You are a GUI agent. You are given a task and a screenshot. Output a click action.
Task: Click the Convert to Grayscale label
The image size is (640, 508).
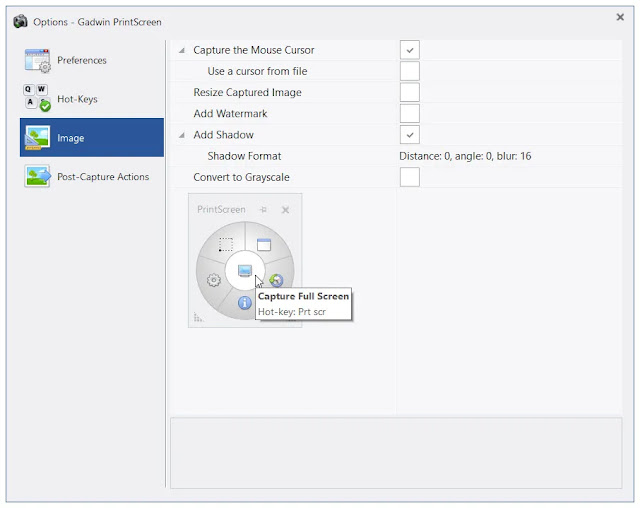[x=241, y=177]
